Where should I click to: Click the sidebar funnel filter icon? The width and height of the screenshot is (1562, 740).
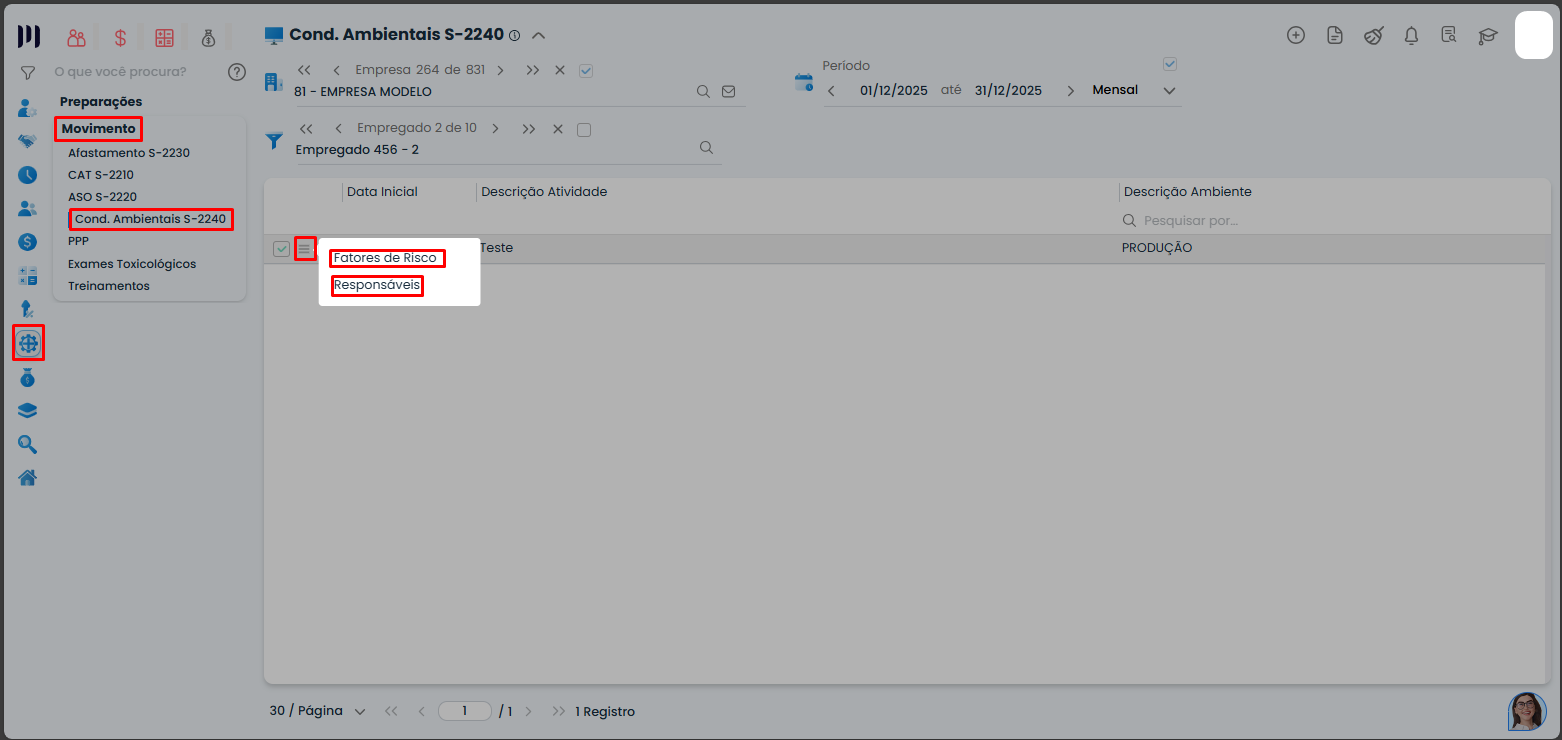coord(28,72)
